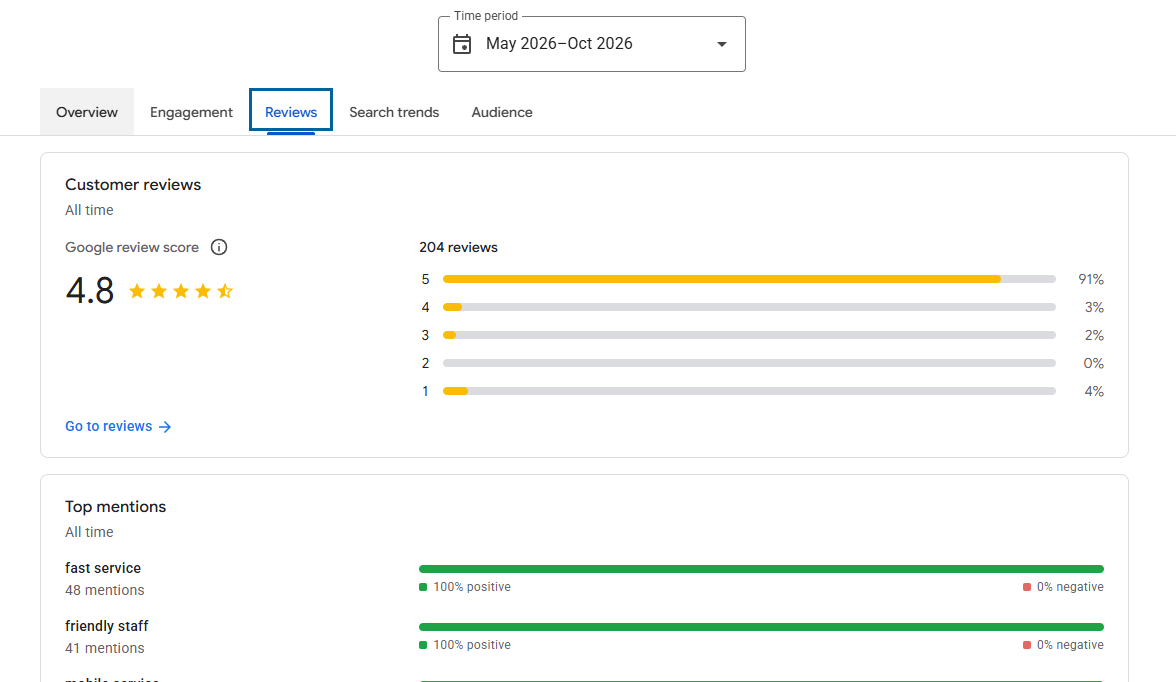The image size is (1176, 682).
Task: Click 0% negative under fast service
Action: click(1070, 587)
